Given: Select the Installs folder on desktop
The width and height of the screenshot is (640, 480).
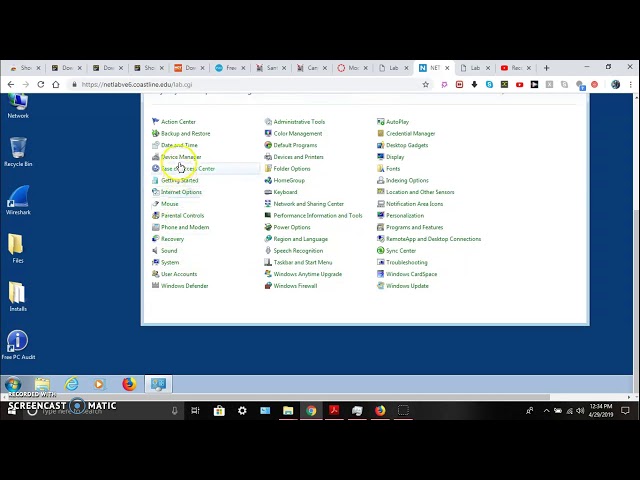Looking at the screenshot, I should pyautogui.click(x=18, y=296).
